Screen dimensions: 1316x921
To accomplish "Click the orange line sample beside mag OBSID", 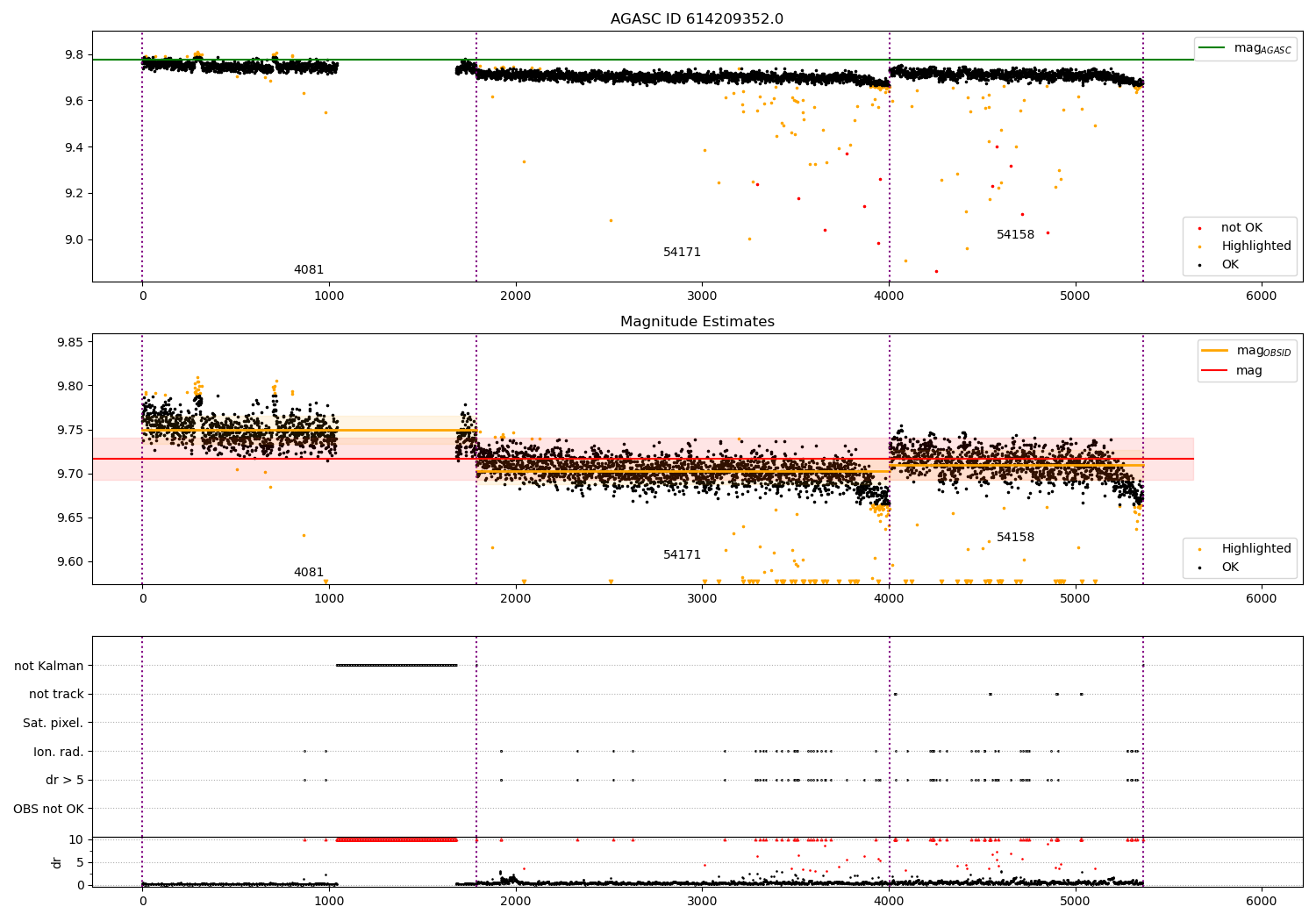I will [1215, 351].
